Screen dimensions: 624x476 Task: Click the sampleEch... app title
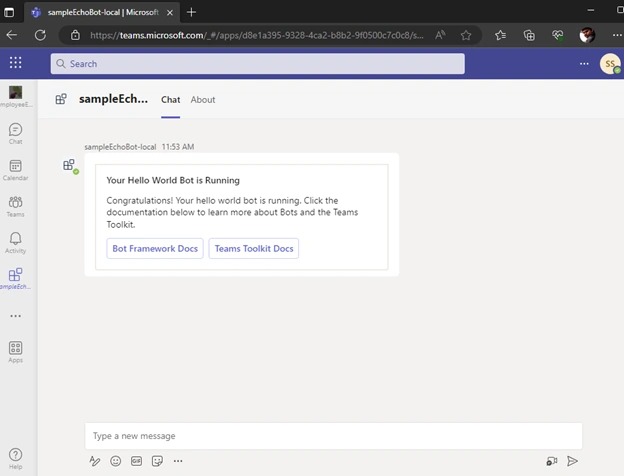click(113, 99)
